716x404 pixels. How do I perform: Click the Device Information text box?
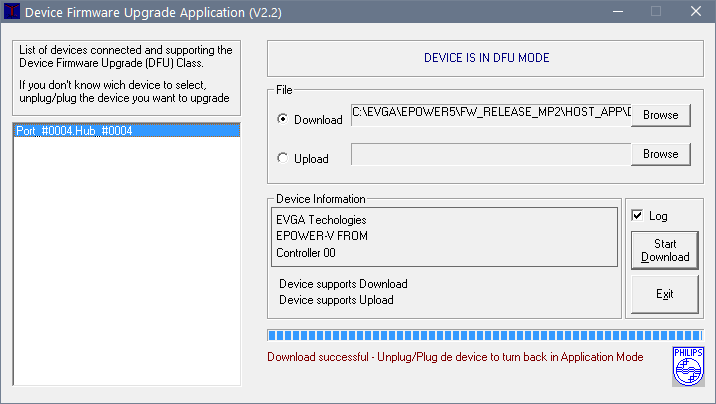[444, 237]
